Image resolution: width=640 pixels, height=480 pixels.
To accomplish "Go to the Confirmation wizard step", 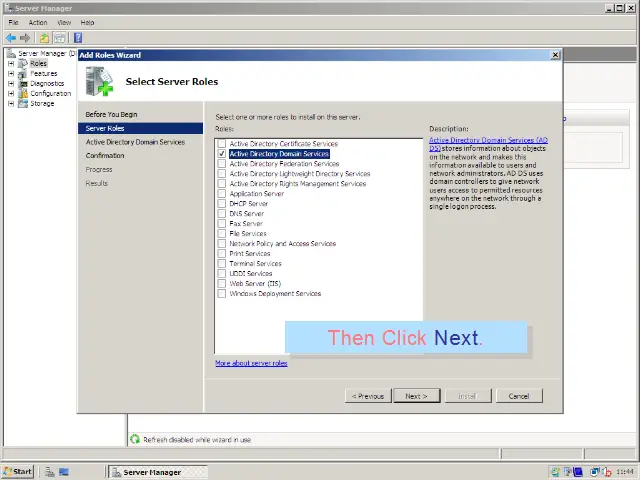I will tap(105, 156).
